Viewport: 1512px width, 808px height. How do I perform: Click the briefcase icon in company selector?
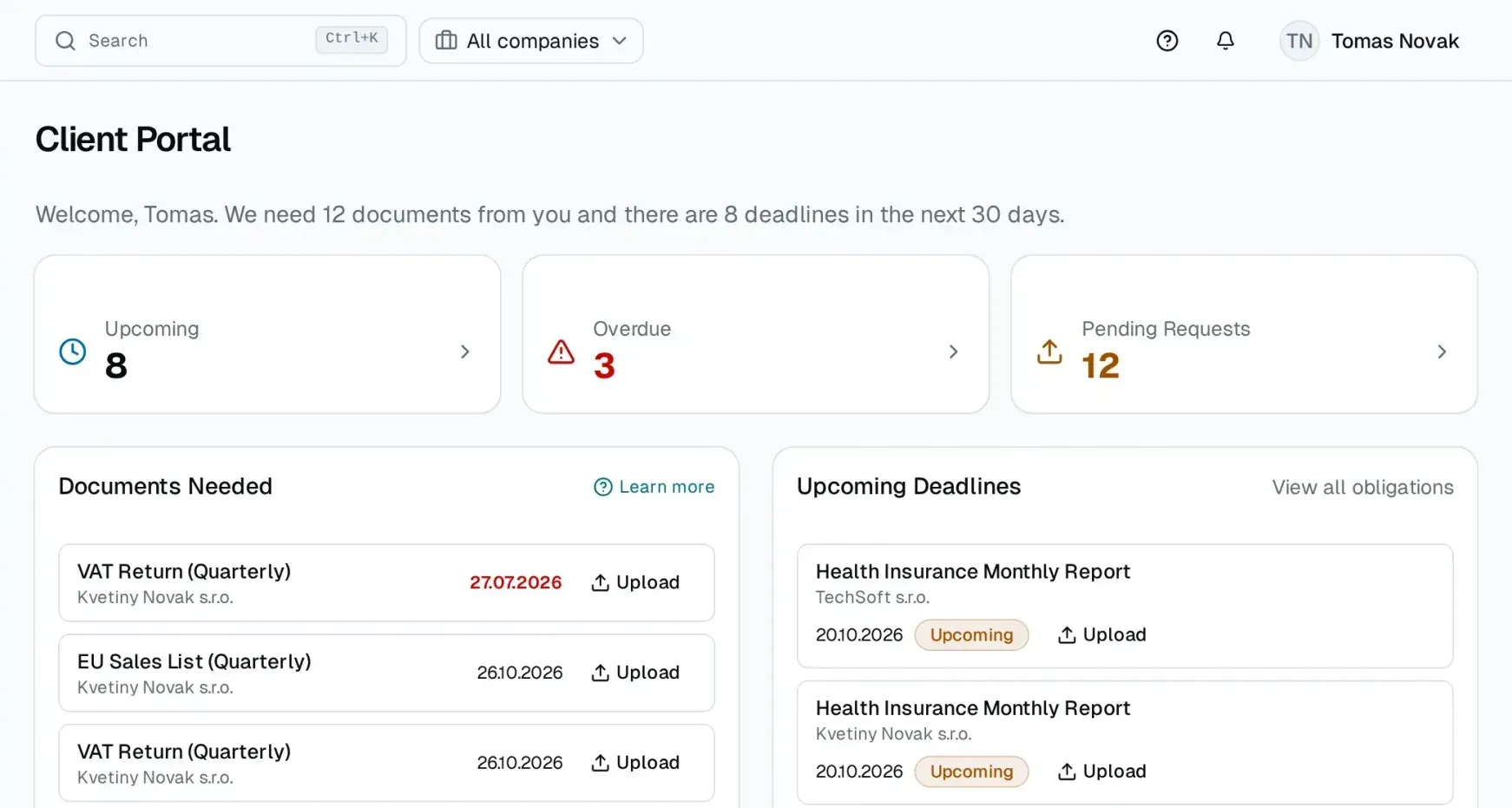pos(446,41)
